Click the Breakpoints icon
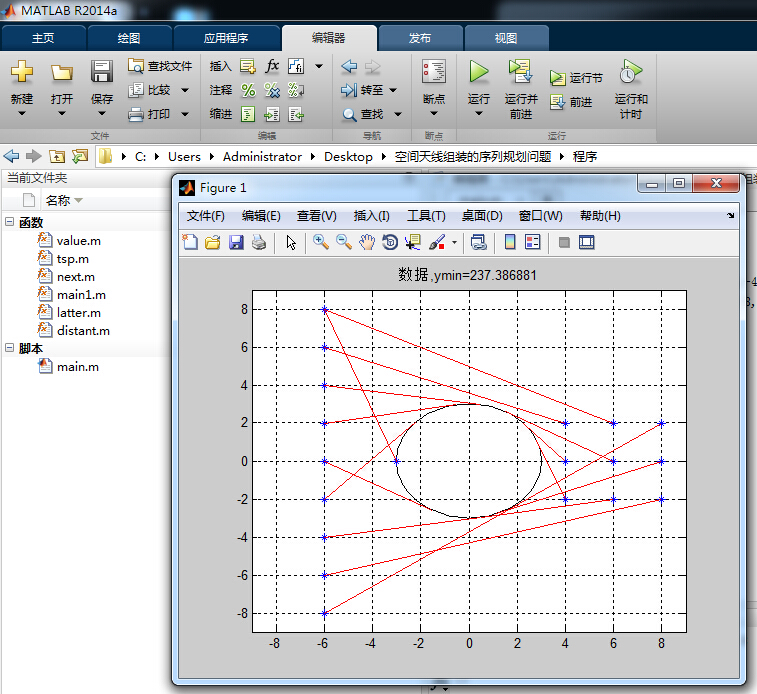757x694 pixels. point(434,71)
